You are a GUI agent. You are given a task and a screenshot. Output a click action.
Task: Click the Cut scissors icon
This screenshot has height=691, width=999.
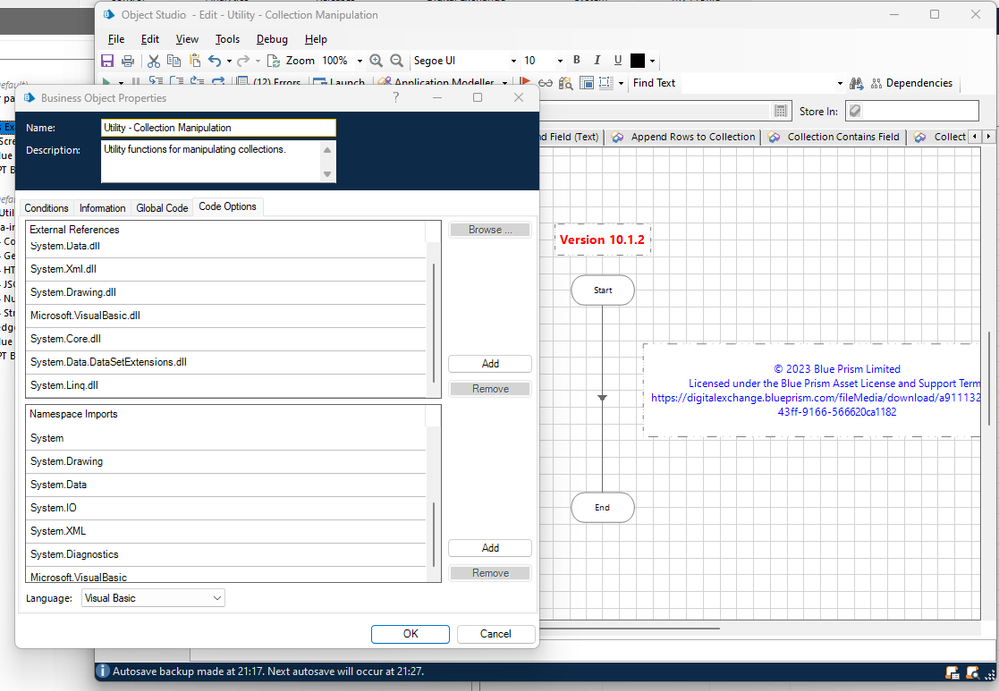(x=154, y=61)
